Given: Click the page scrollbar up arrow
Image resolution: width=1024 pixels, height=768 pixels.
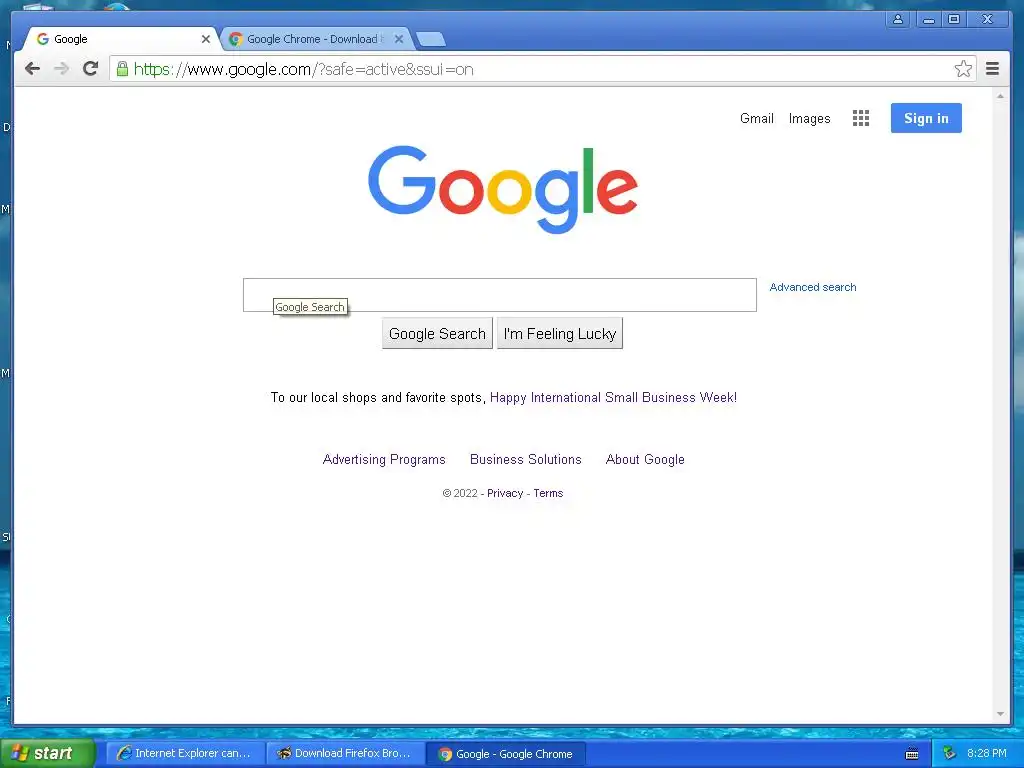Looking at the screenshot, I should tap(1000, 97).
